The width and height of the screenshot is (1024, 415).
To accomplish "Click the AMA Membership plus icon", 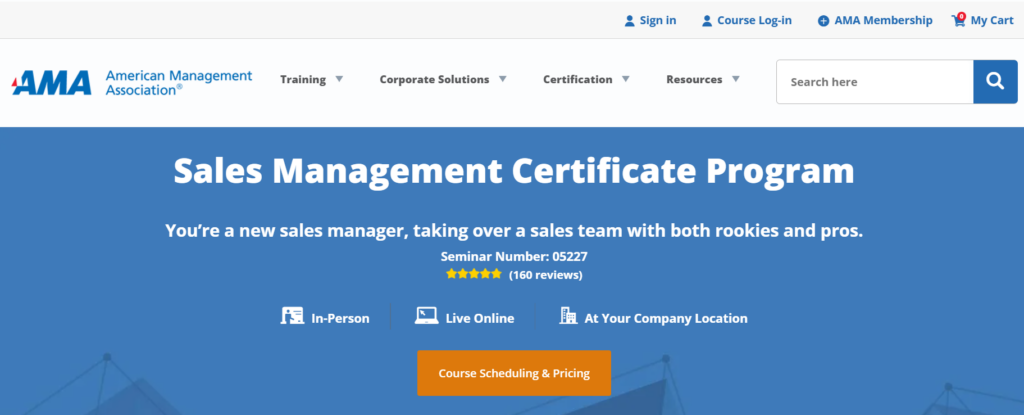I will pyautogui.click(x=824, y=21).
